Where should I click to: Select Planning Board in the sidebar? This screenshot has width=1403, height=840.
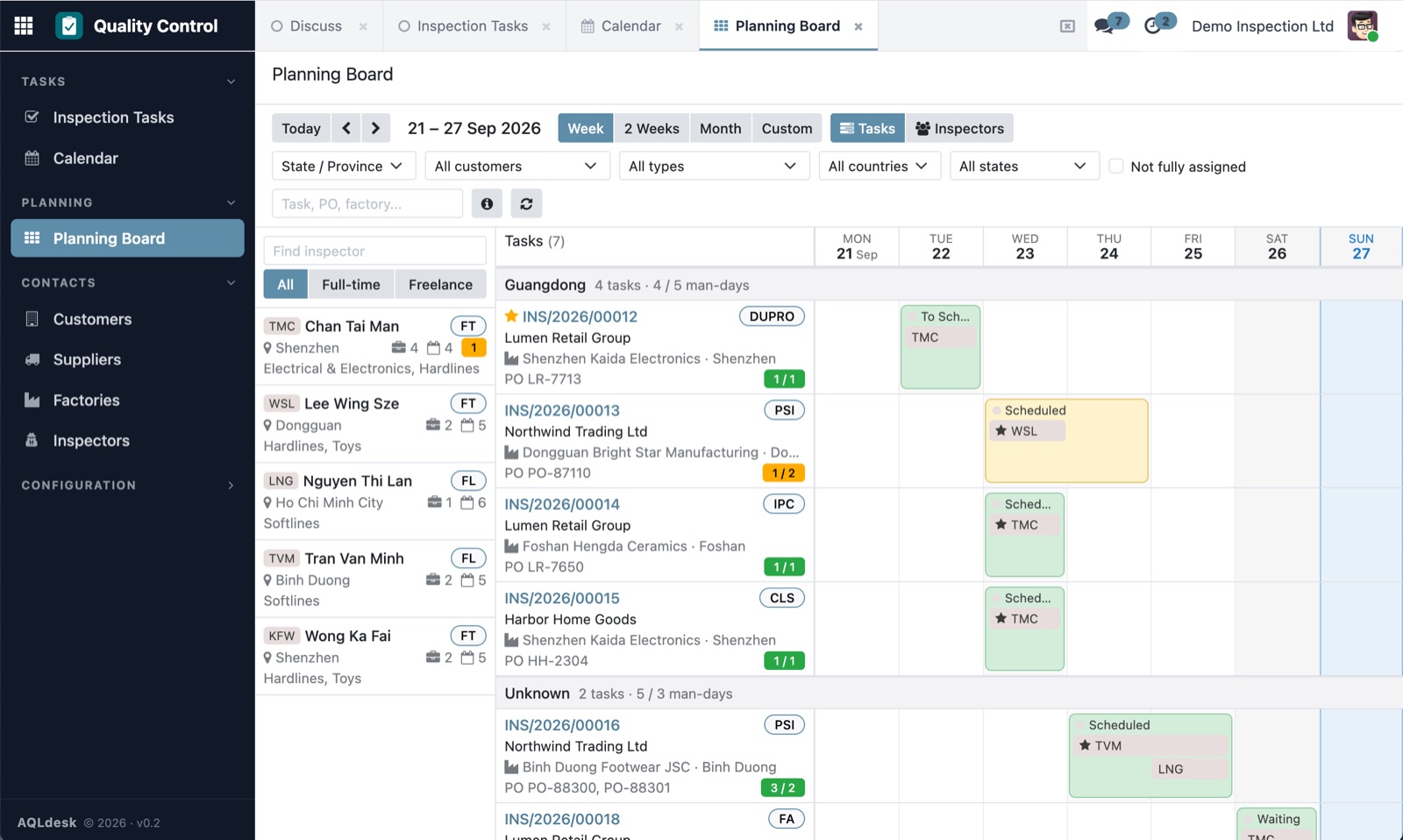coord(127,238)
